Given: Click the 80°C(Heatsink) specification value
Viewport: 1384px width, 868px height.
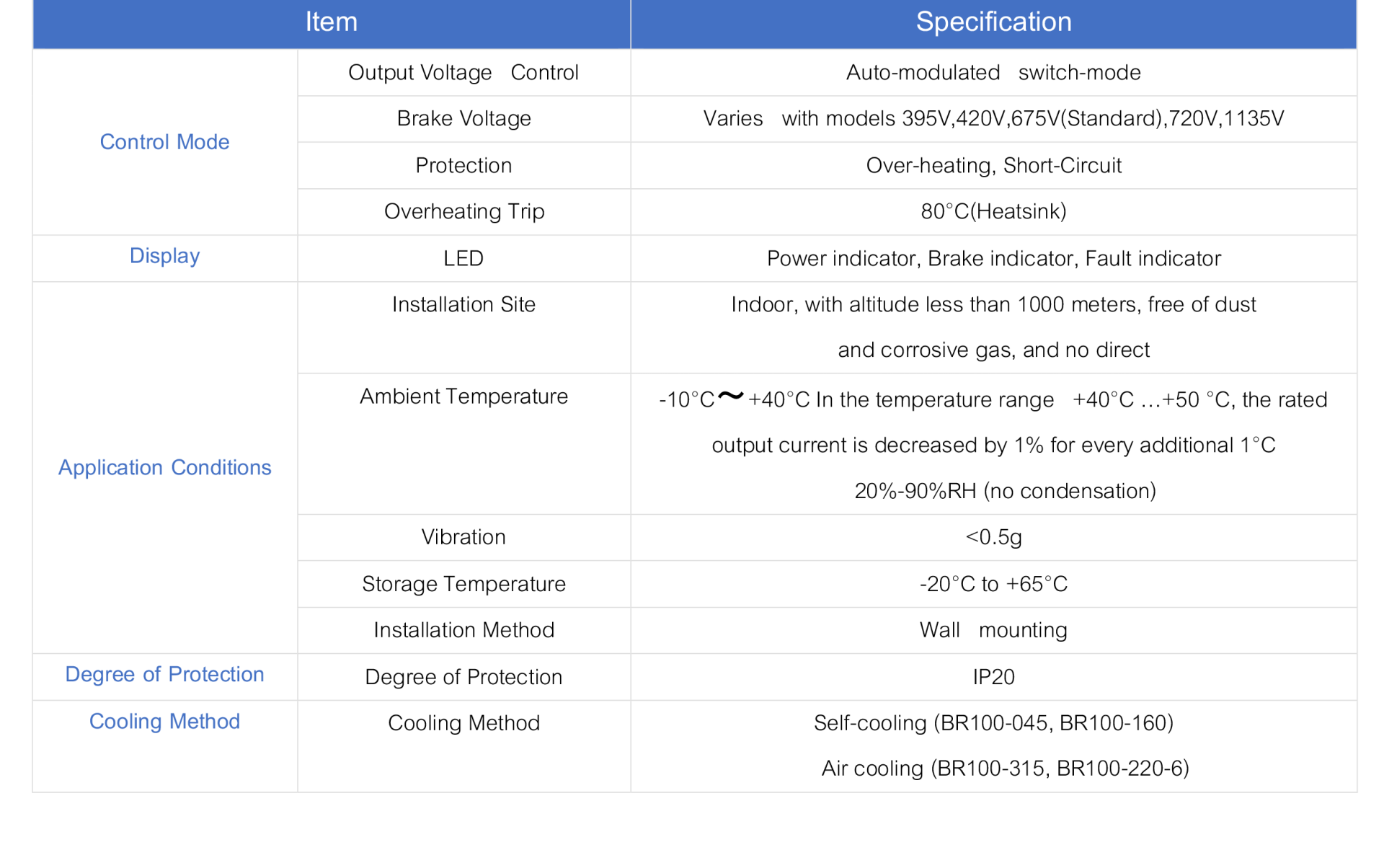Looking at the screenshot, I should click(993, 211).
